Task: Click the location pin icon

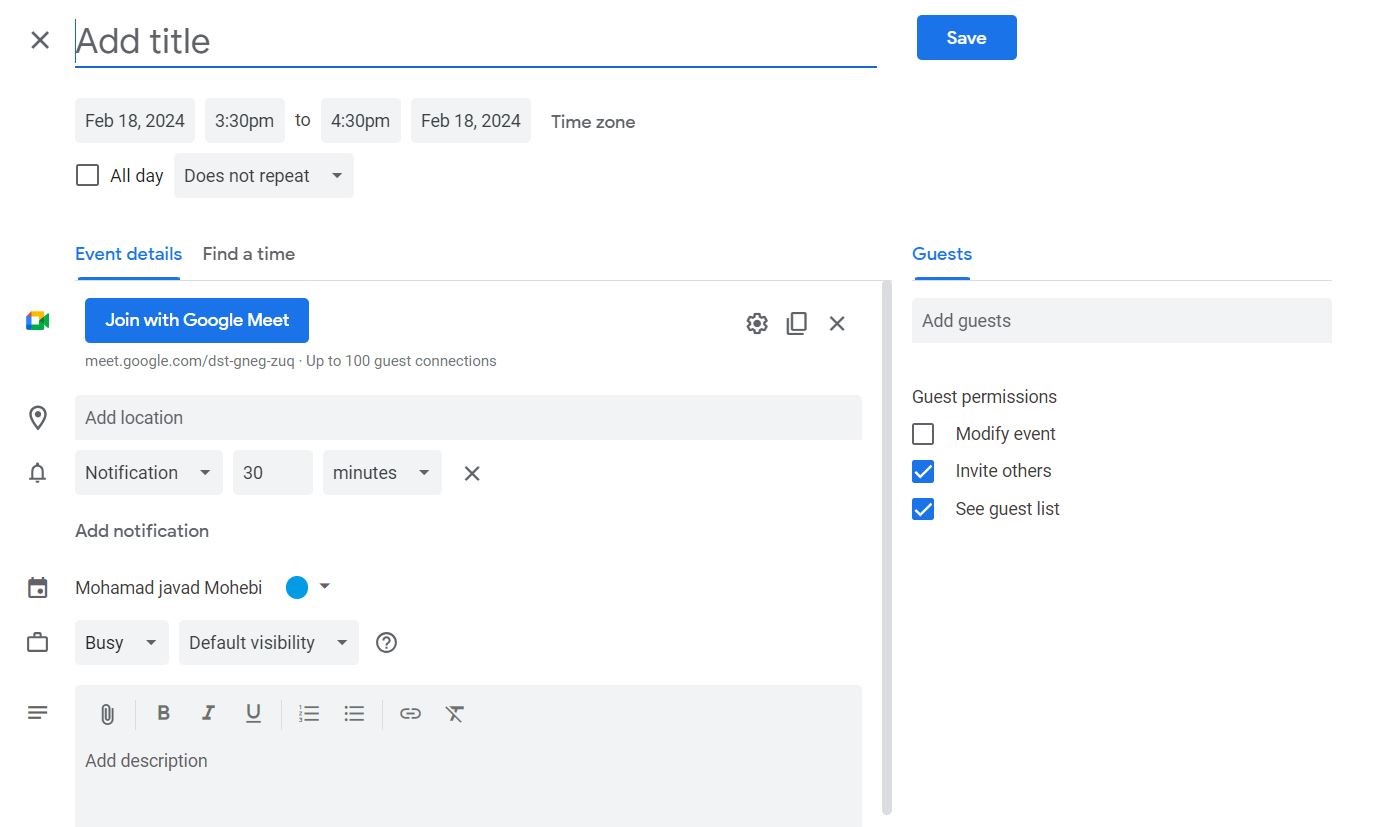Action: [38, 418]
